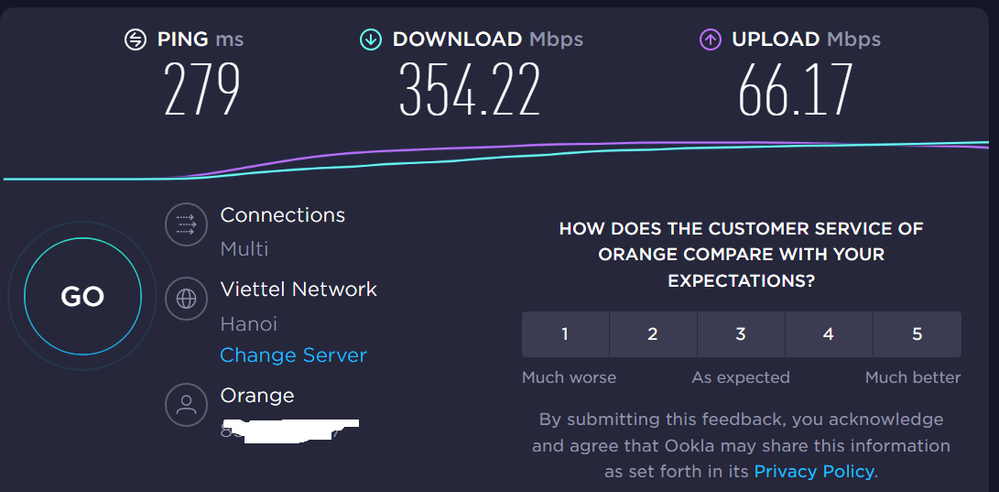Click the globe server icon

click(186, 299)
